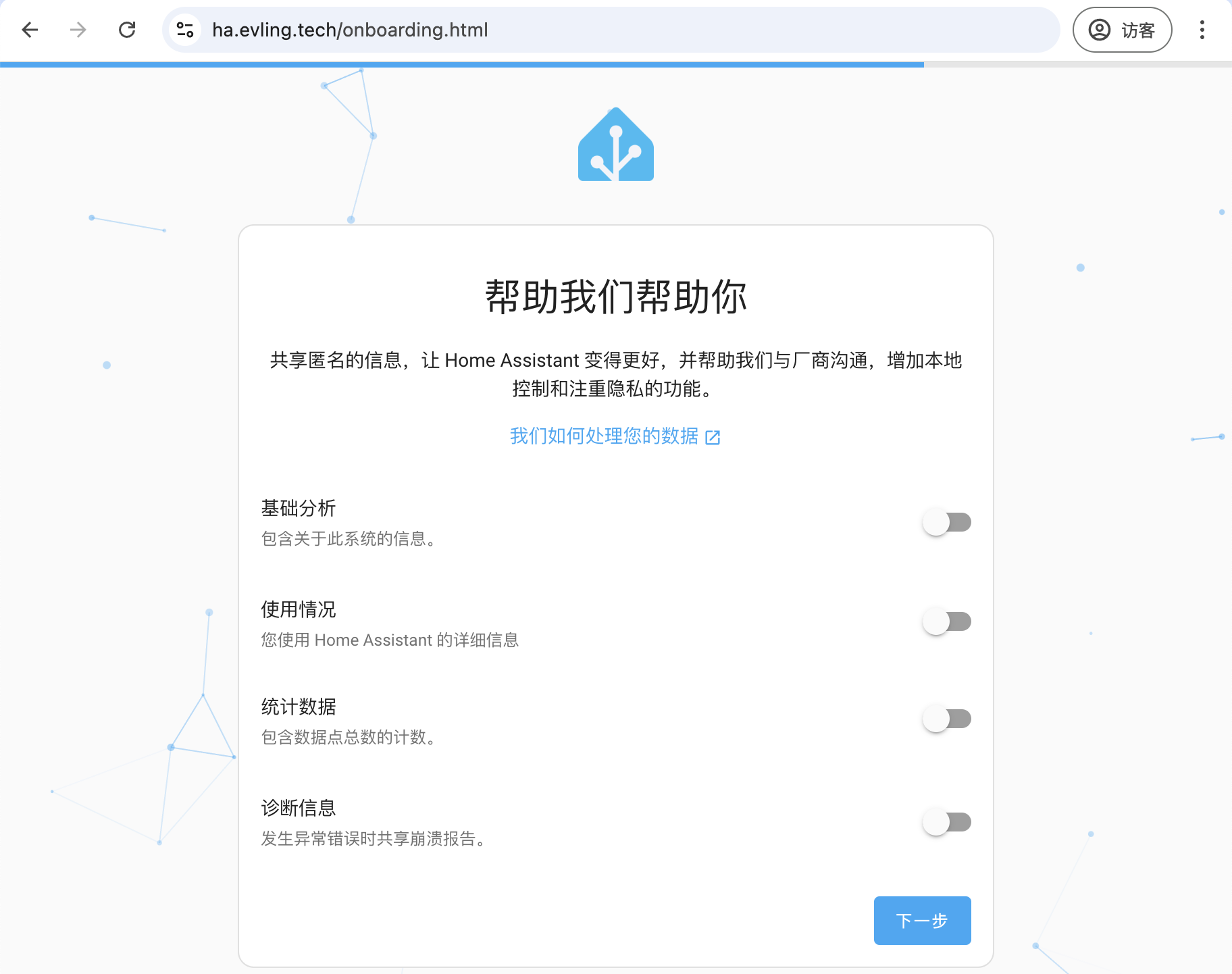Click the 访客 guest profile button
The width and height of the screenshot is (1232, 974).
[1122, 30]
